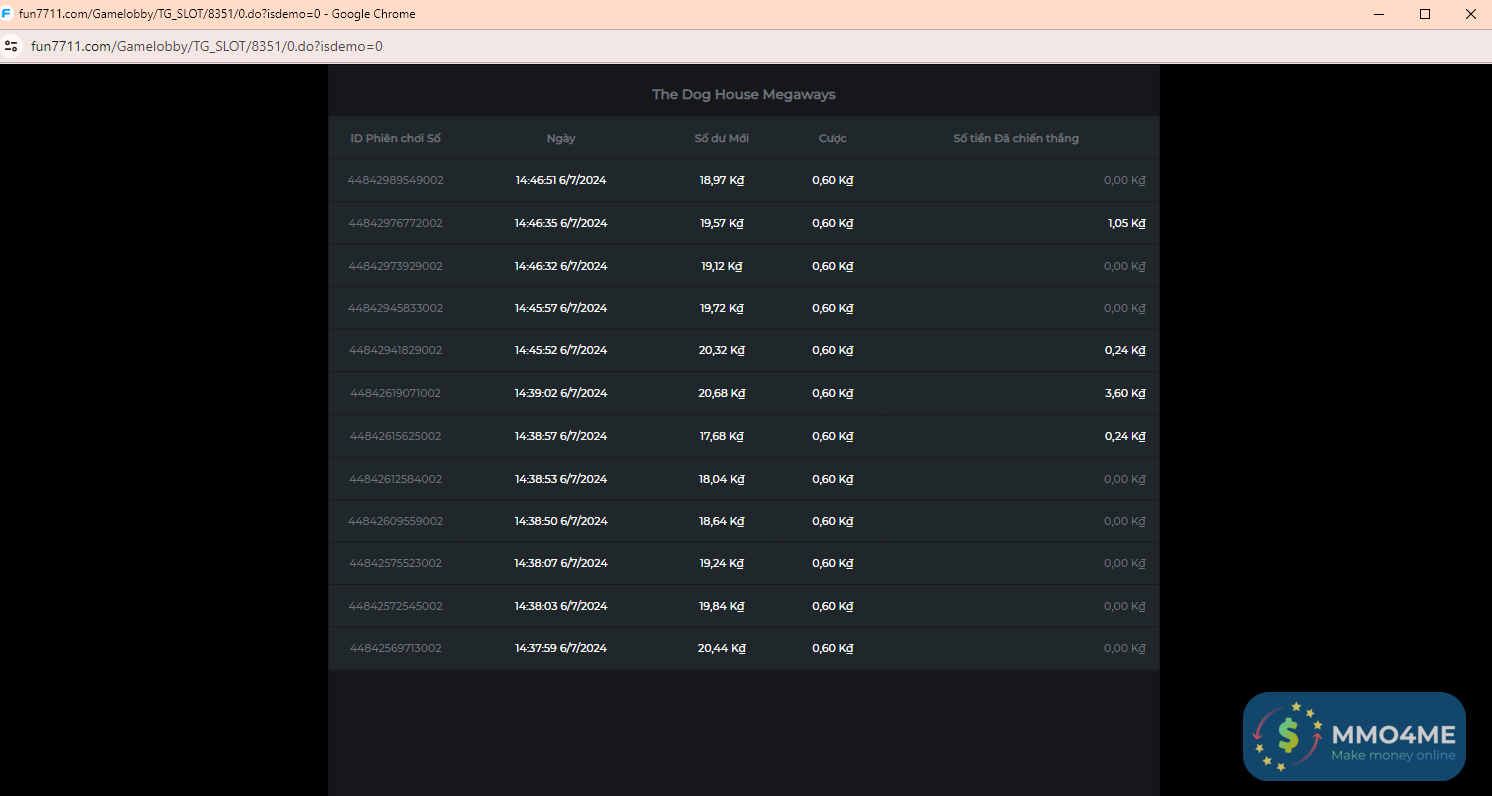The height and width of the screenshot is (796, 1492).
Task: Click the 0,00 K₫ win in the 14:37:59 row
Action: [x=1124, y=648]
